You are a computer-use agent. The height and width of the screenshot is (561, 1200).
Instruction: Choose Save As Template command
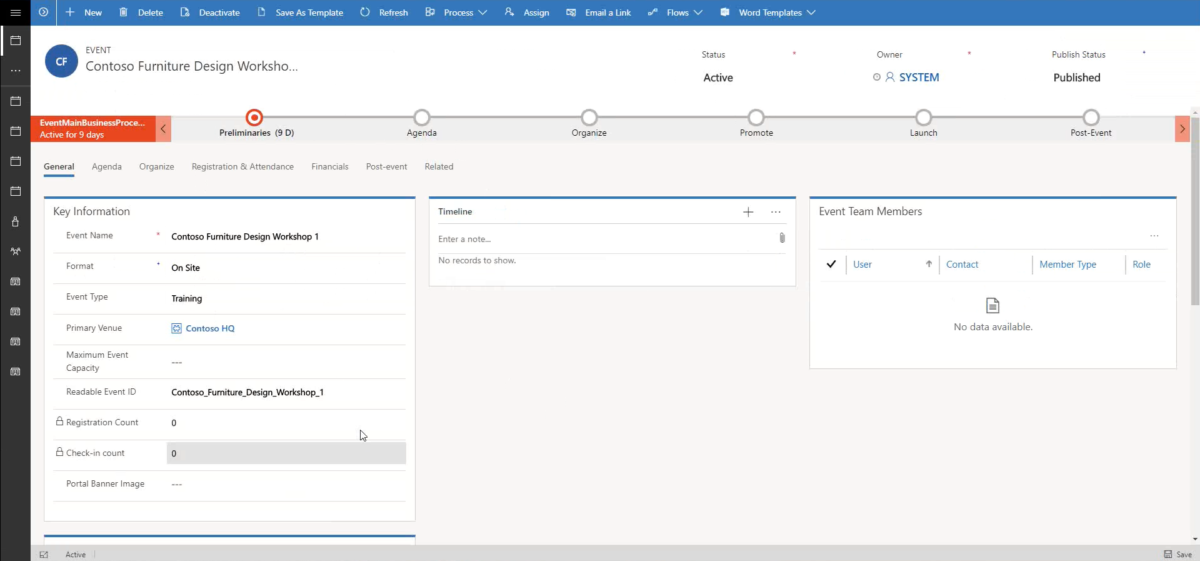pyautogui.click(x=300, y=12)
